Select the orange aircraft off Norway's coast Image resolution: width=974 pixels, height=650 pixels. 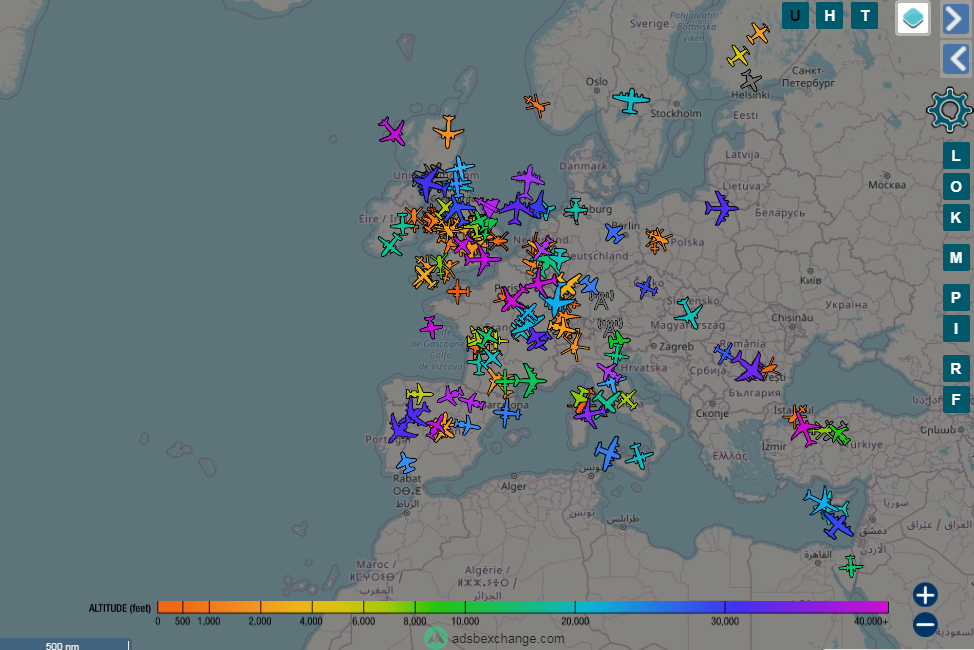[536, 105]
